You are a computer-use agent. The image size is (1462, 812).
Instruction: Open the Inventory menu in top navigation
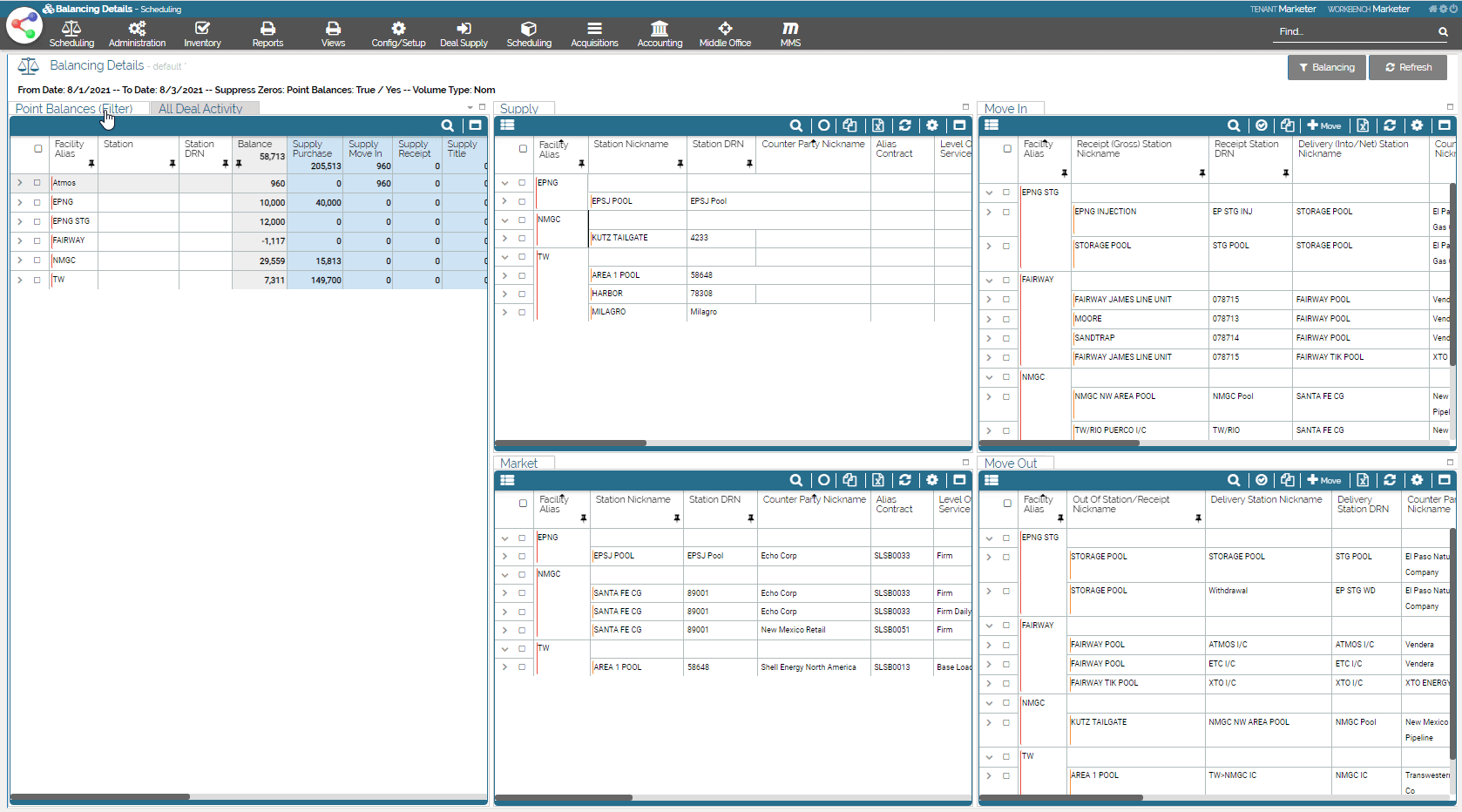(202, 34)
